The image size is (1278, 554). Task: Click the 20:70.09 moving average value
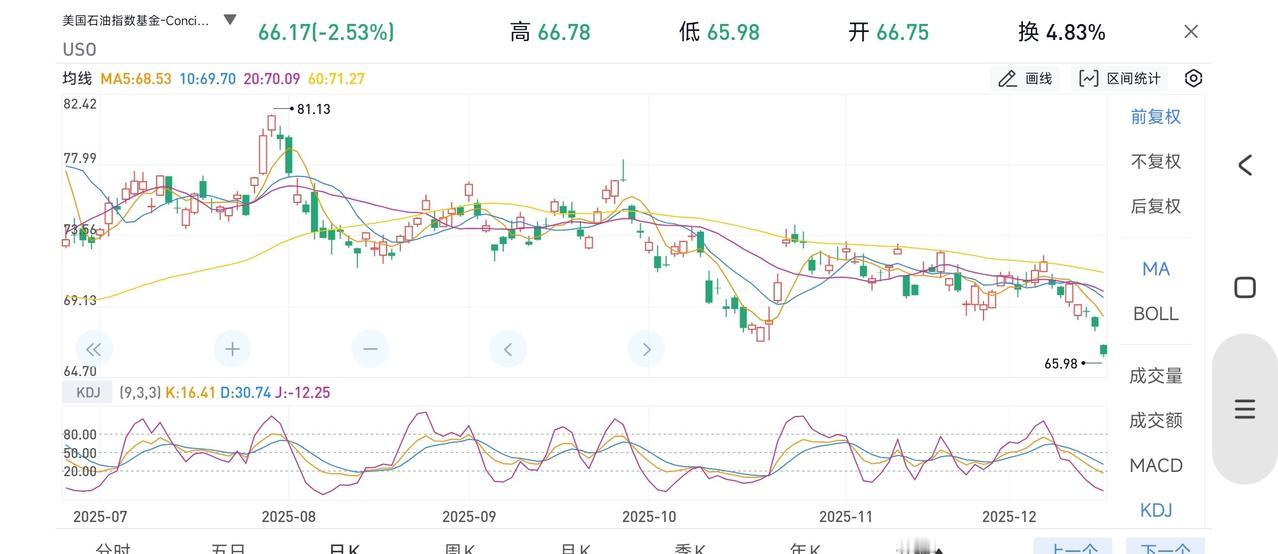272,78
